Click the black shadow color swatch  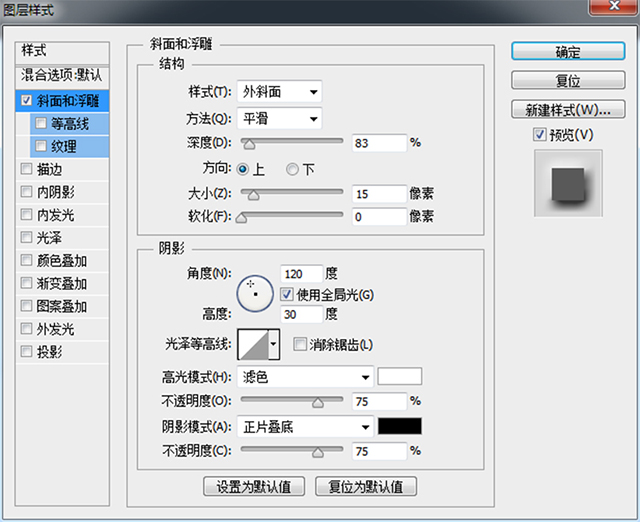400,426
